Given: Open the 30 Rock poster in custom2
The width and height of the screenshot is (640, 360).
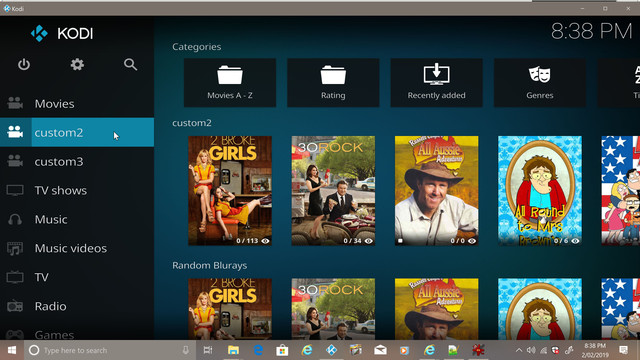Looking at the screenshot, I should [x=333, y=191].
